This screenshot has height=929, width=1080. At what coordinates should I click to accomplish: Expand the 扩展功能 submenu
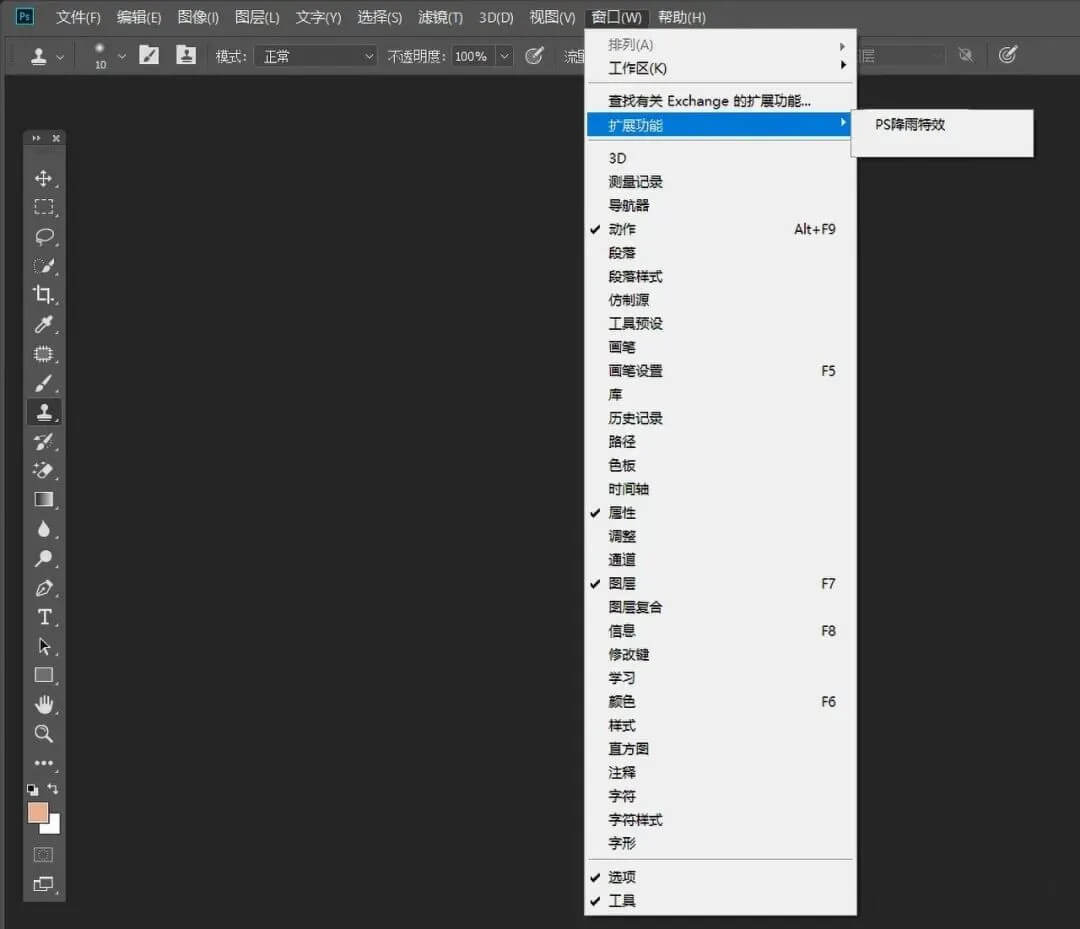(720, 125)
